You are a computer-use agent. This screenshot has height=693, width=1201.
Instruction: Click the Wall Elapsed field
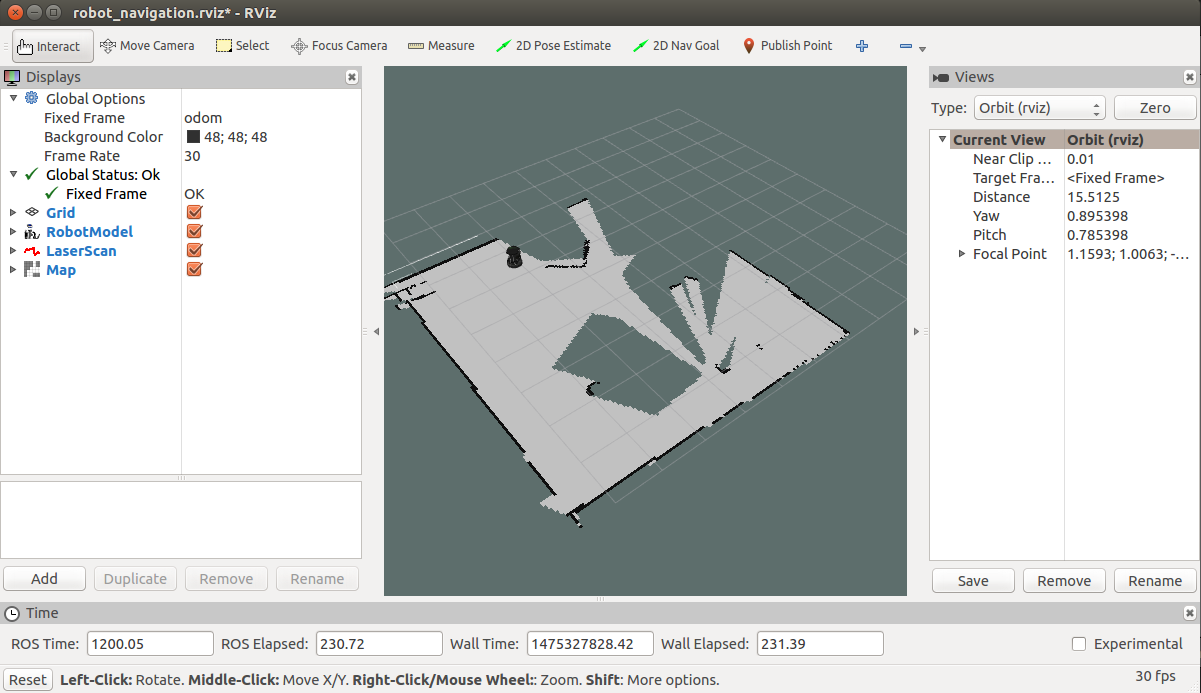[x=820, y=644]
